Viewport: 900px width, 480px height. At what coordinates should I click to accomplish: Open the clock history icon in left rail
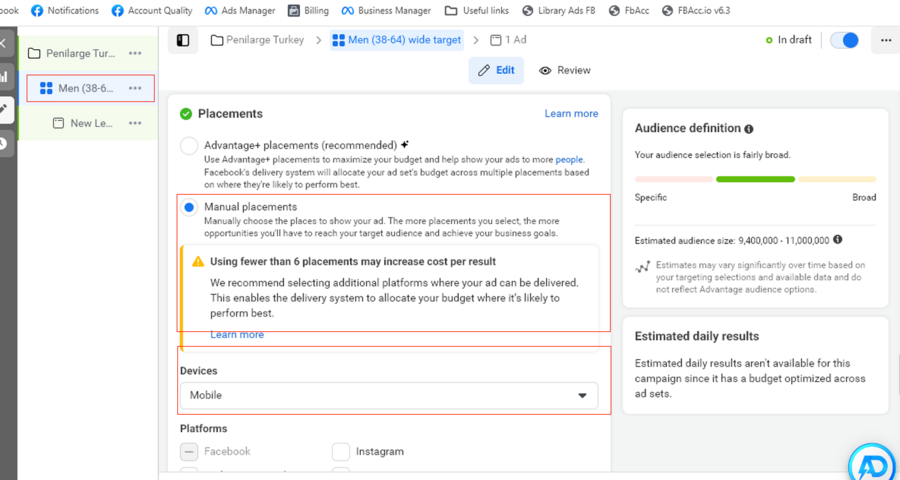pyautogui.click(x=4, y=144)
